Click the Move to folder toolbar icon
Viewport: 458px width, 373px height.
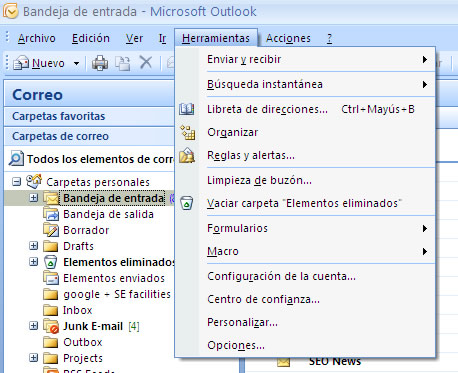point(123,63)
